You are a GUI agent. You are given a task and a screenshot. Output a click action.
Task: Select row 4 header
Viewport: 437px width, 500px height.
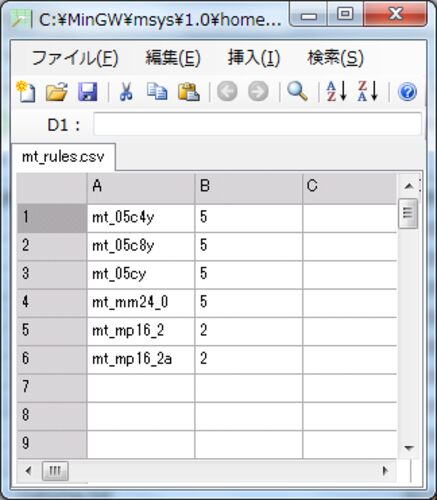pos(52,303)
